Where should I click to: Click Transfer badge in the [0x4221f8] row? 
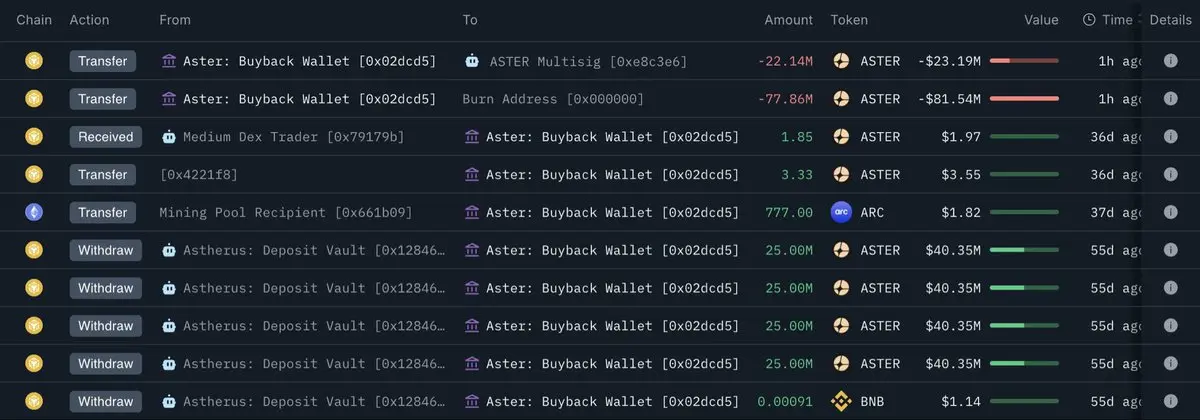click(103, 175)
